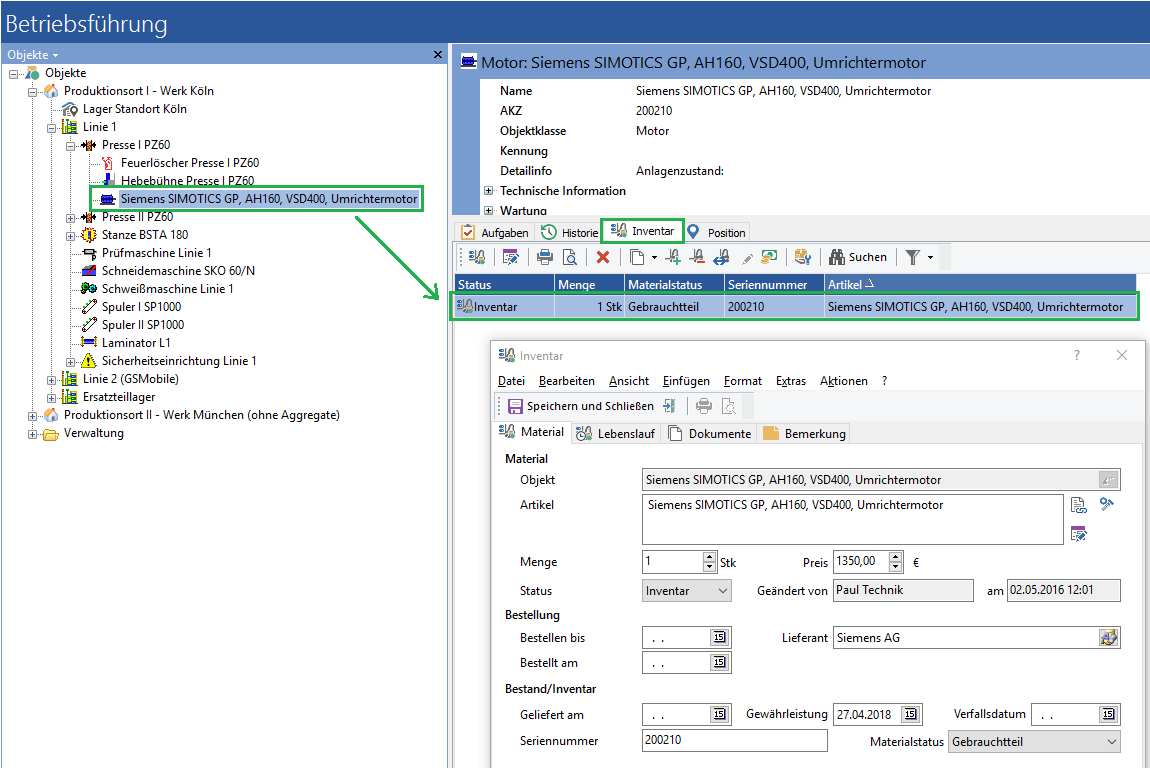Image resolution: width=1150 pixels, height=768 pixels.
Task: Open the Datei menu
Action: [511, 381]
